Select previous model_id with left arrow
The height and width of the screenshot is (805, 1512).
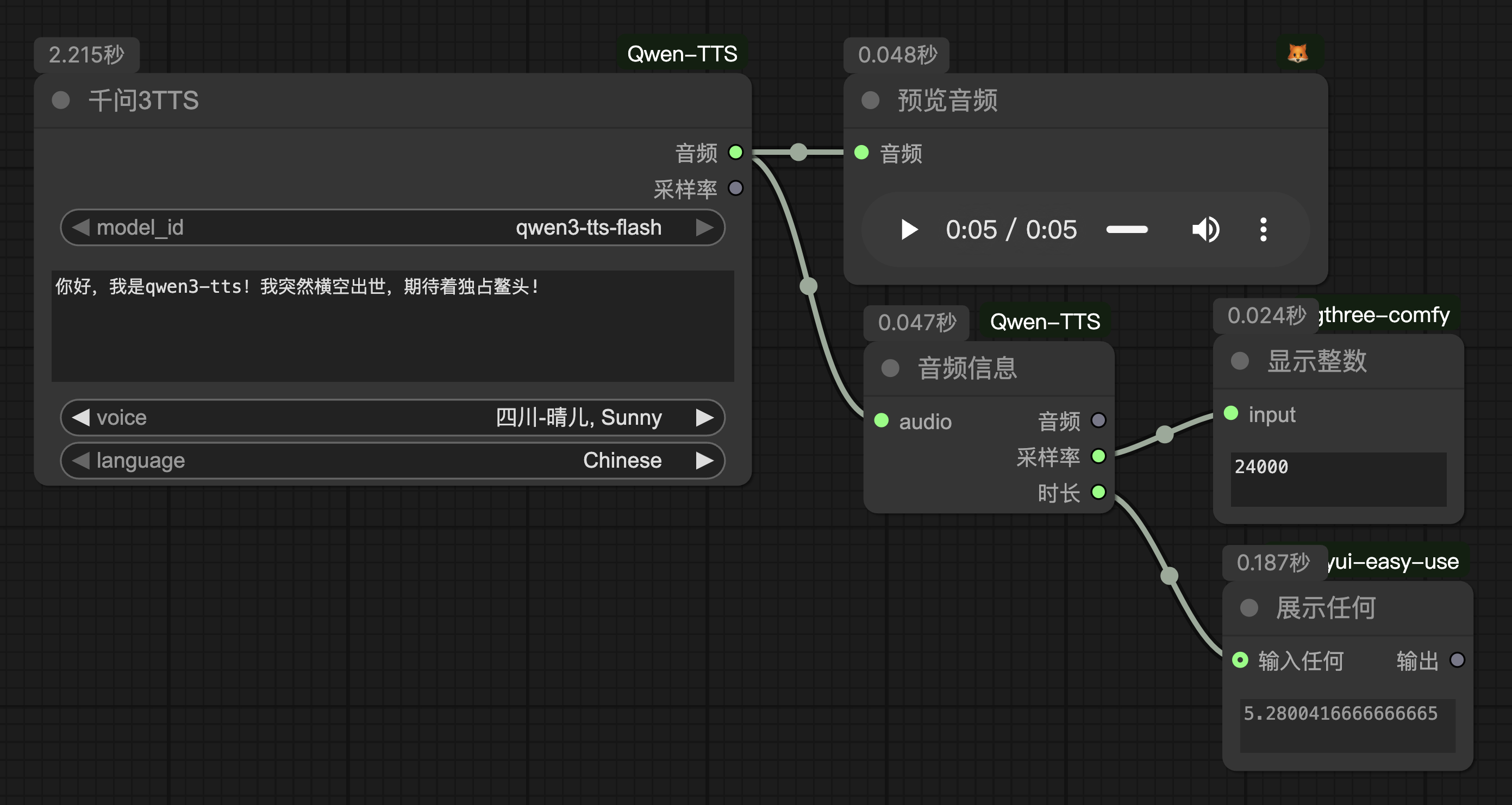(80, 227)
